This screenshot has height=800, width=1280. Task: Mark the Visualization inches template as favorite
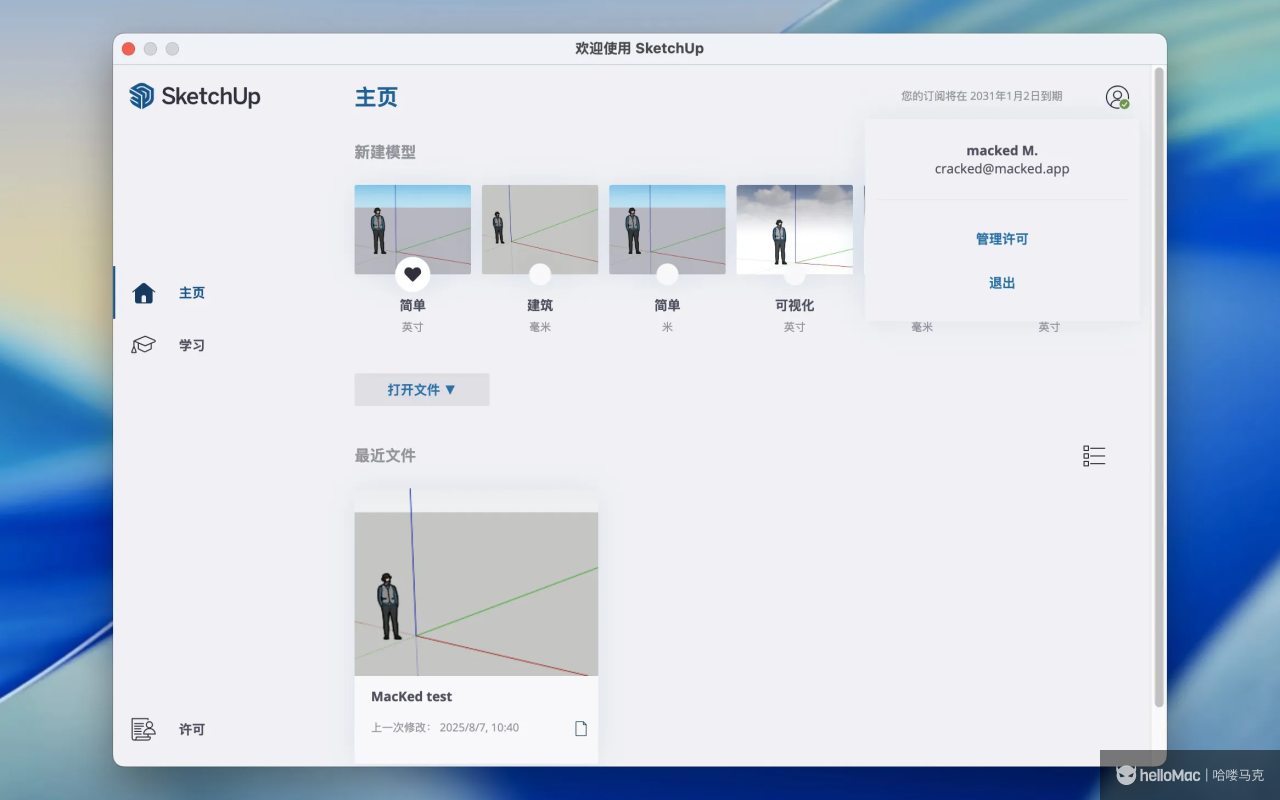794,274
